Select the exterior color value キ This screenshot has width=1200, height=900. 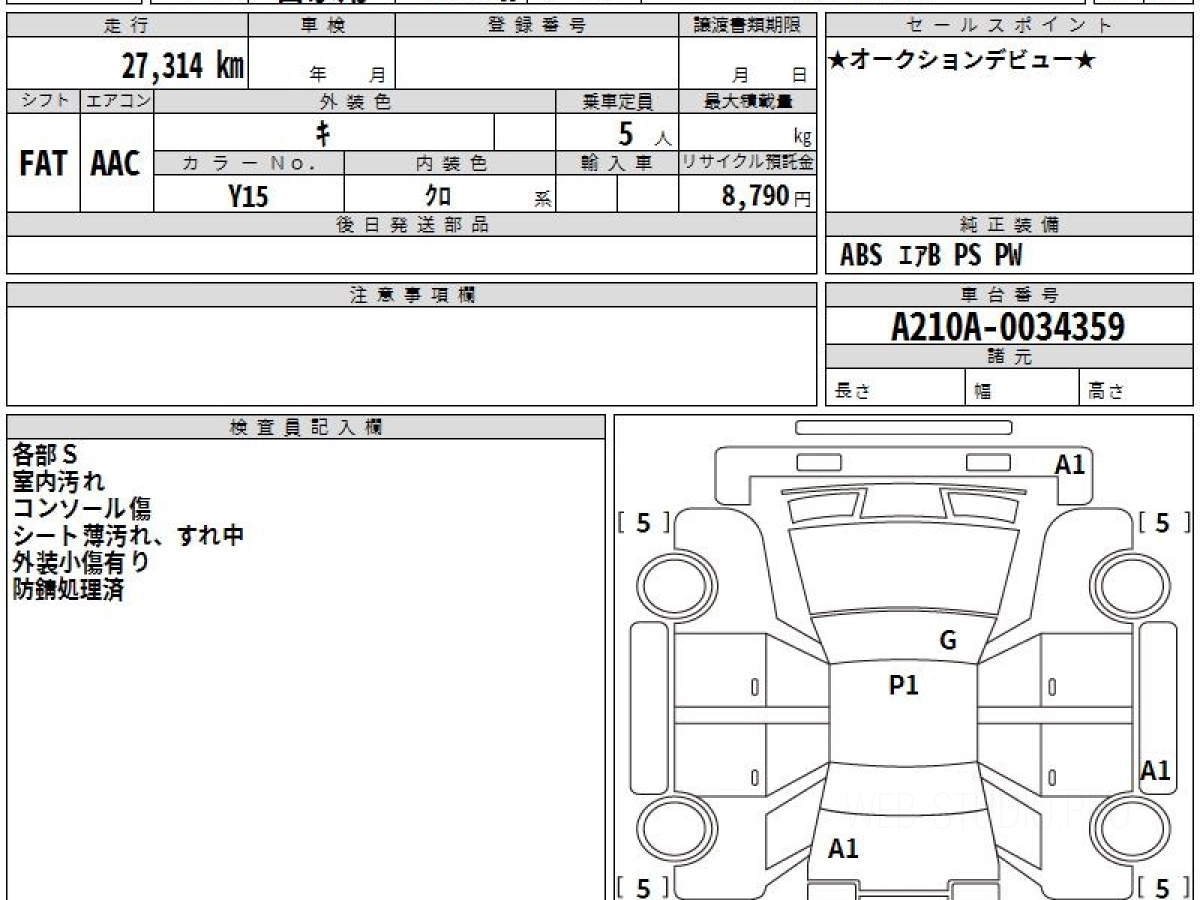pyautogui.click(x=323, y=132)
